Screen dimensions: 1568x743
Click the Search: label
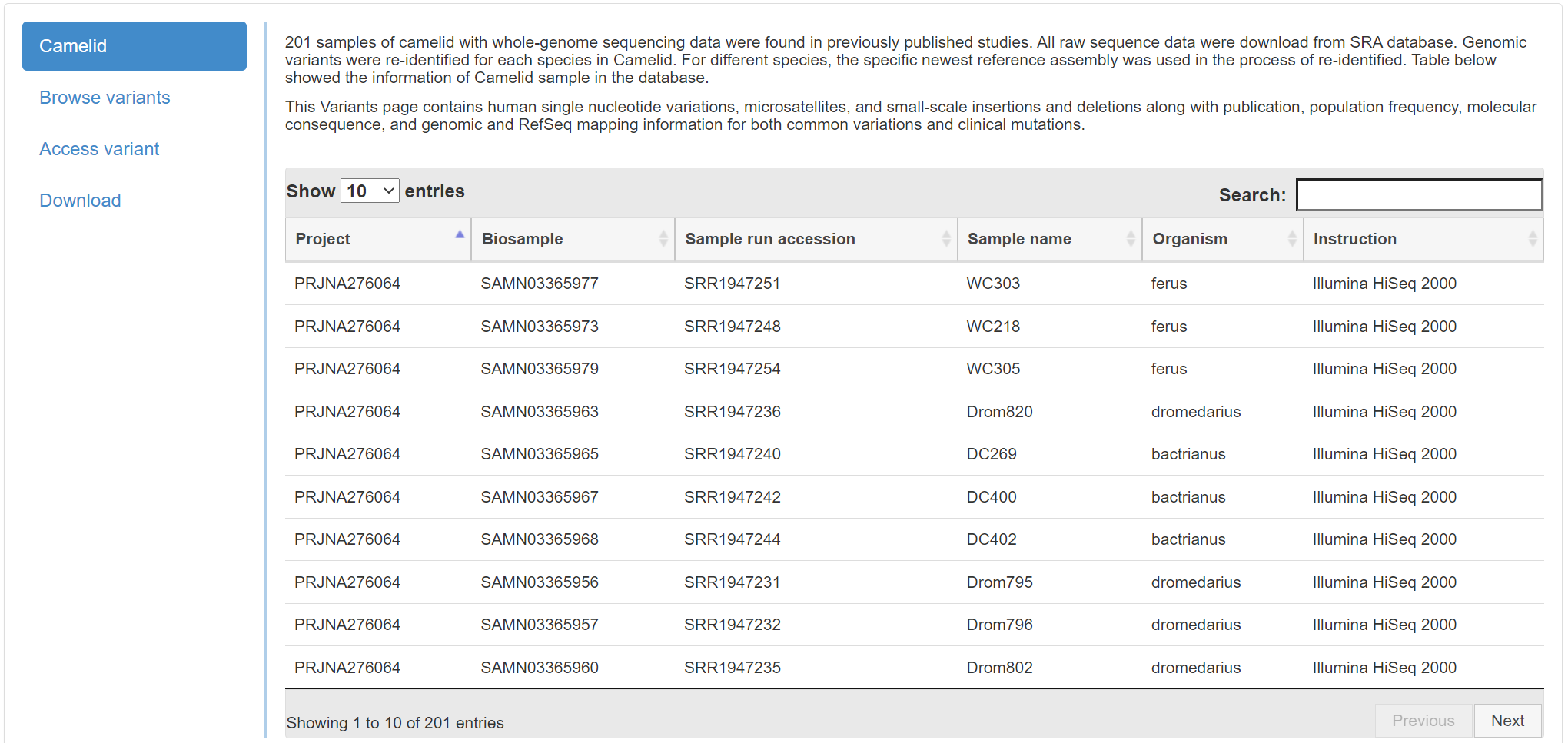click(x=1252, y=195)
